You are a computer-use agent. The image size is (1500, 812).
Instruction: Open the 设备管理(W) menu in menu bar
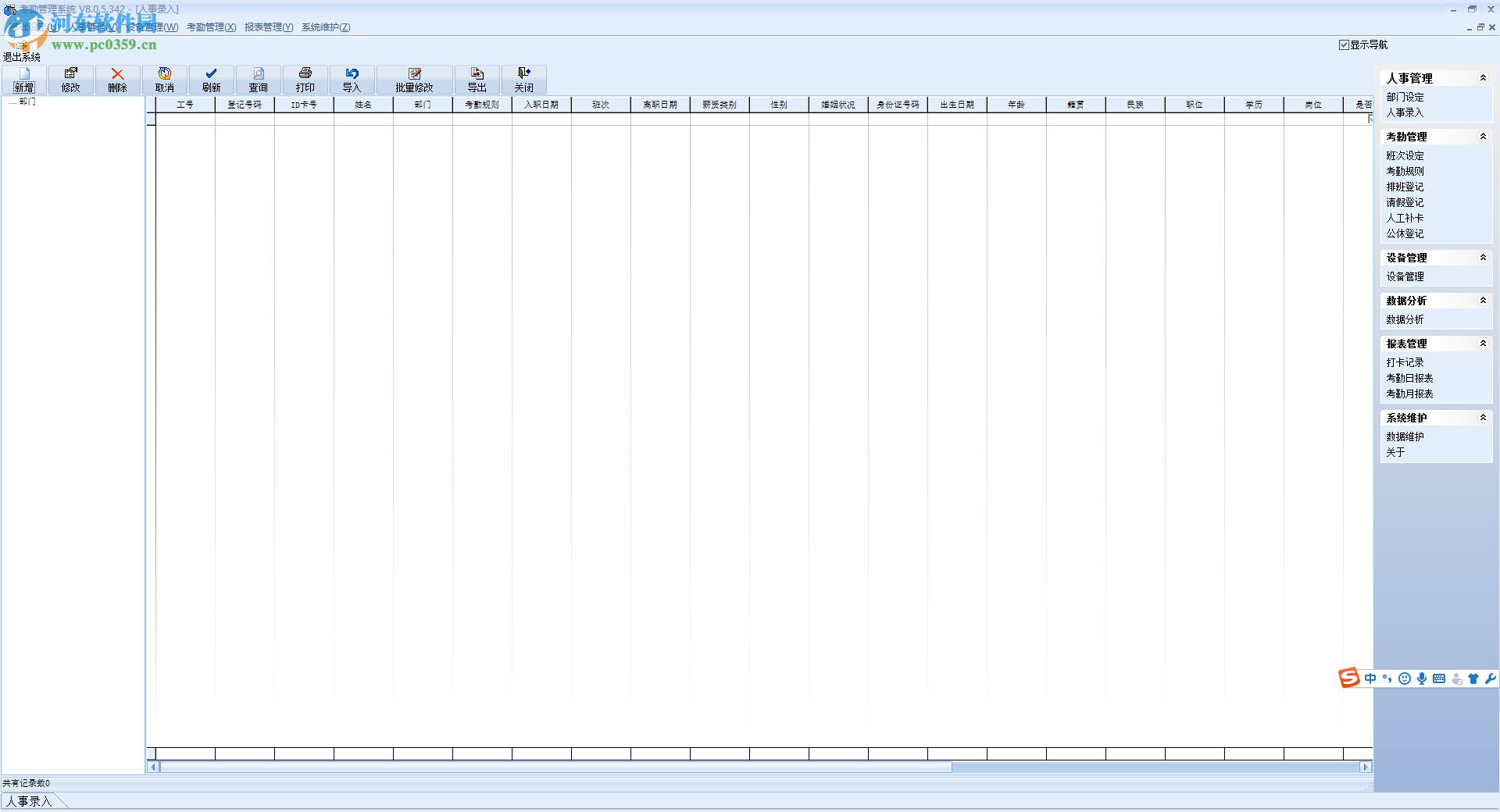152,27
